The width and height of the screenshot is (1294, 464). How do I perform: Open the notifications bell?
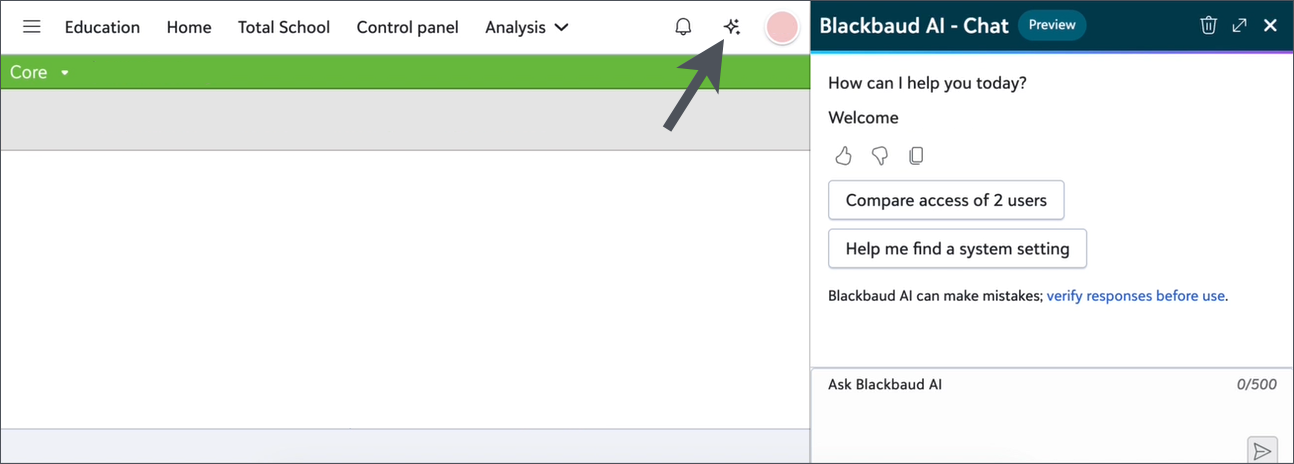tap(683, 27)
